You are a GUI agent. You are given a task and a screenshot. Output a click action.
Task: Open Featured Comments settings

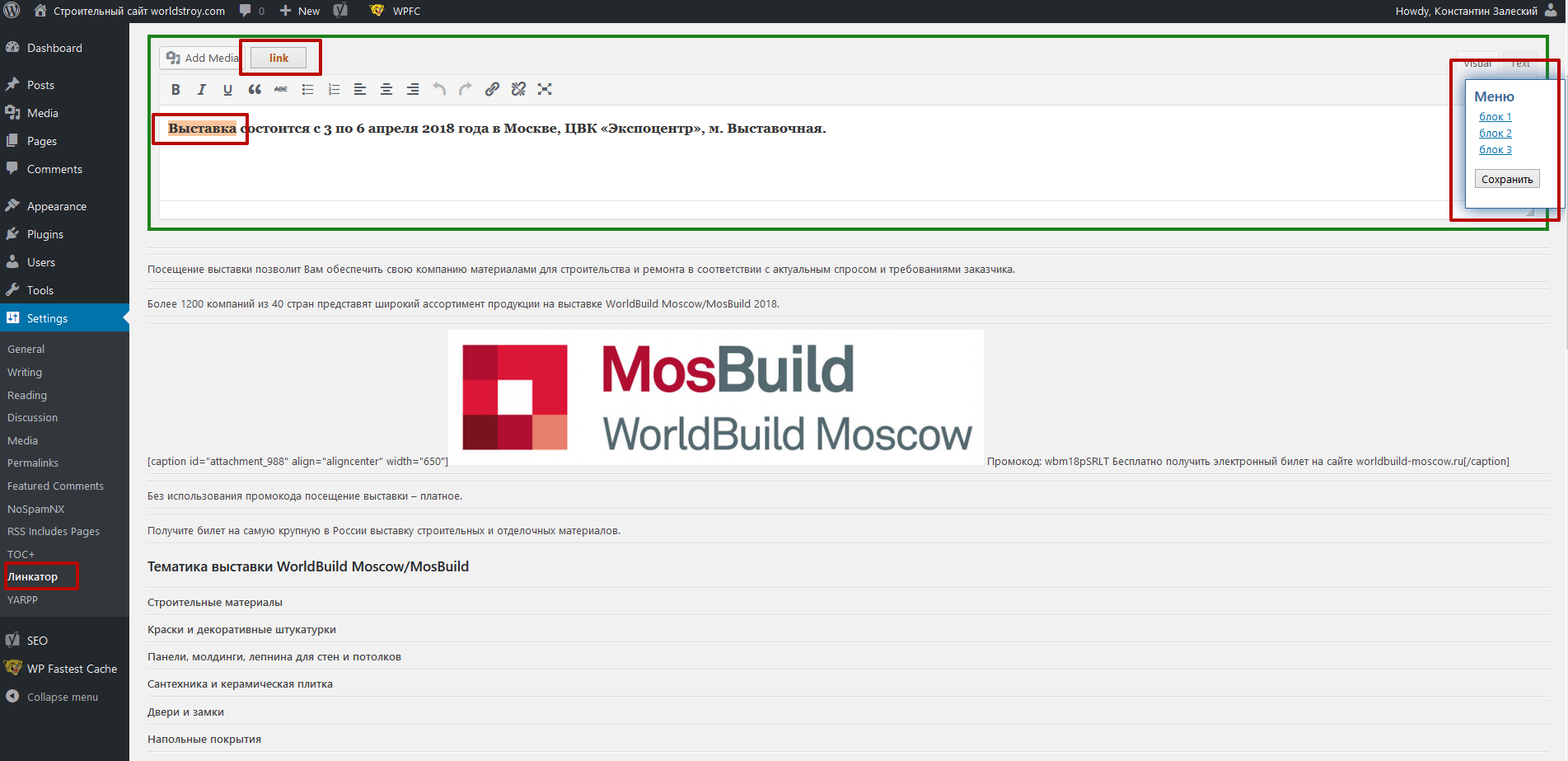tap(56, 486)
